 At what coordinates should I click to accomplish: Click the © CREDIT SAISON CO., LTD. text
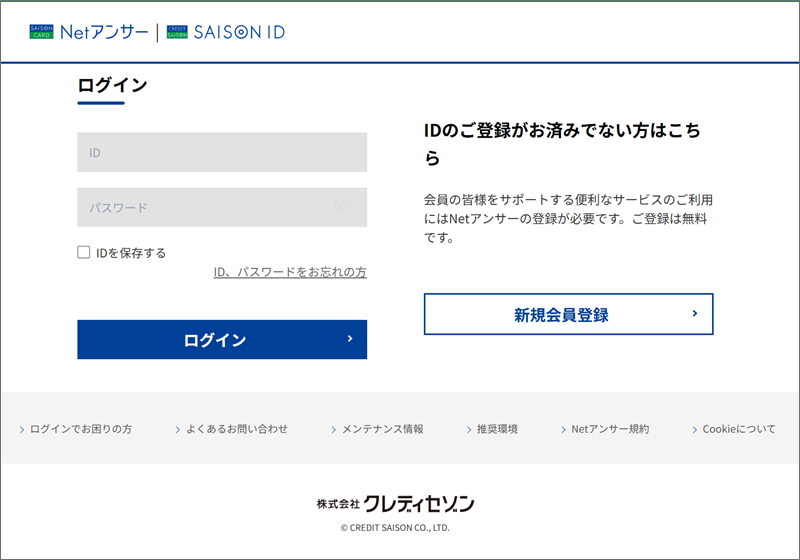pos(395,528)
